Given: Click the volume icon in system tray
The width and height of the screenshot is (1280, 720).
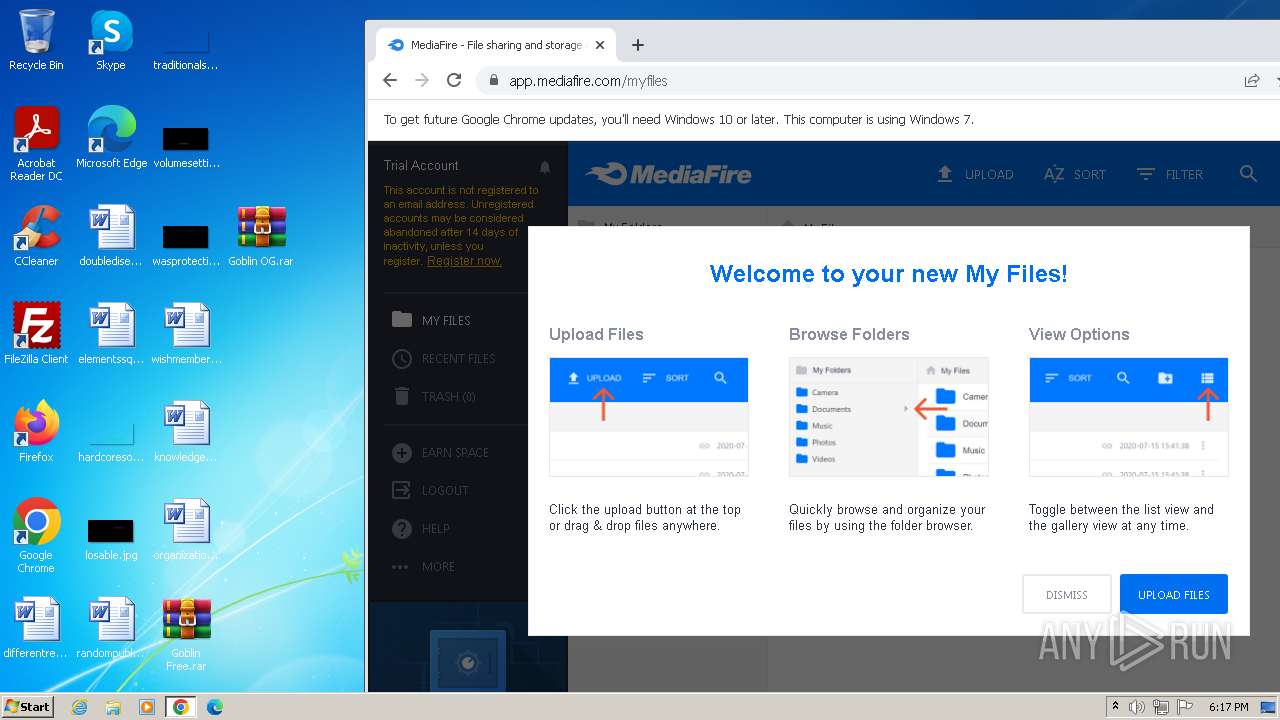Looking at the screenshot, I should (1137, 707).
